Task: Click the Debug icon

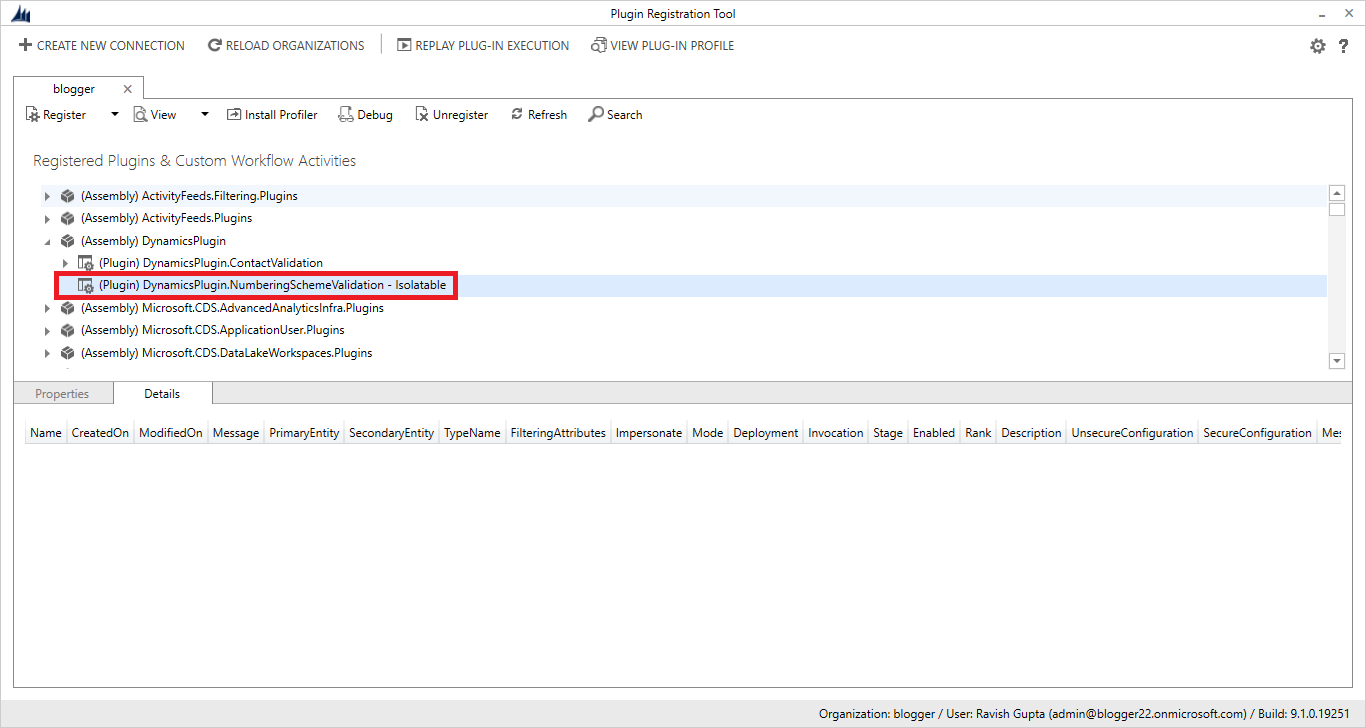Action: tap(345, 115)
